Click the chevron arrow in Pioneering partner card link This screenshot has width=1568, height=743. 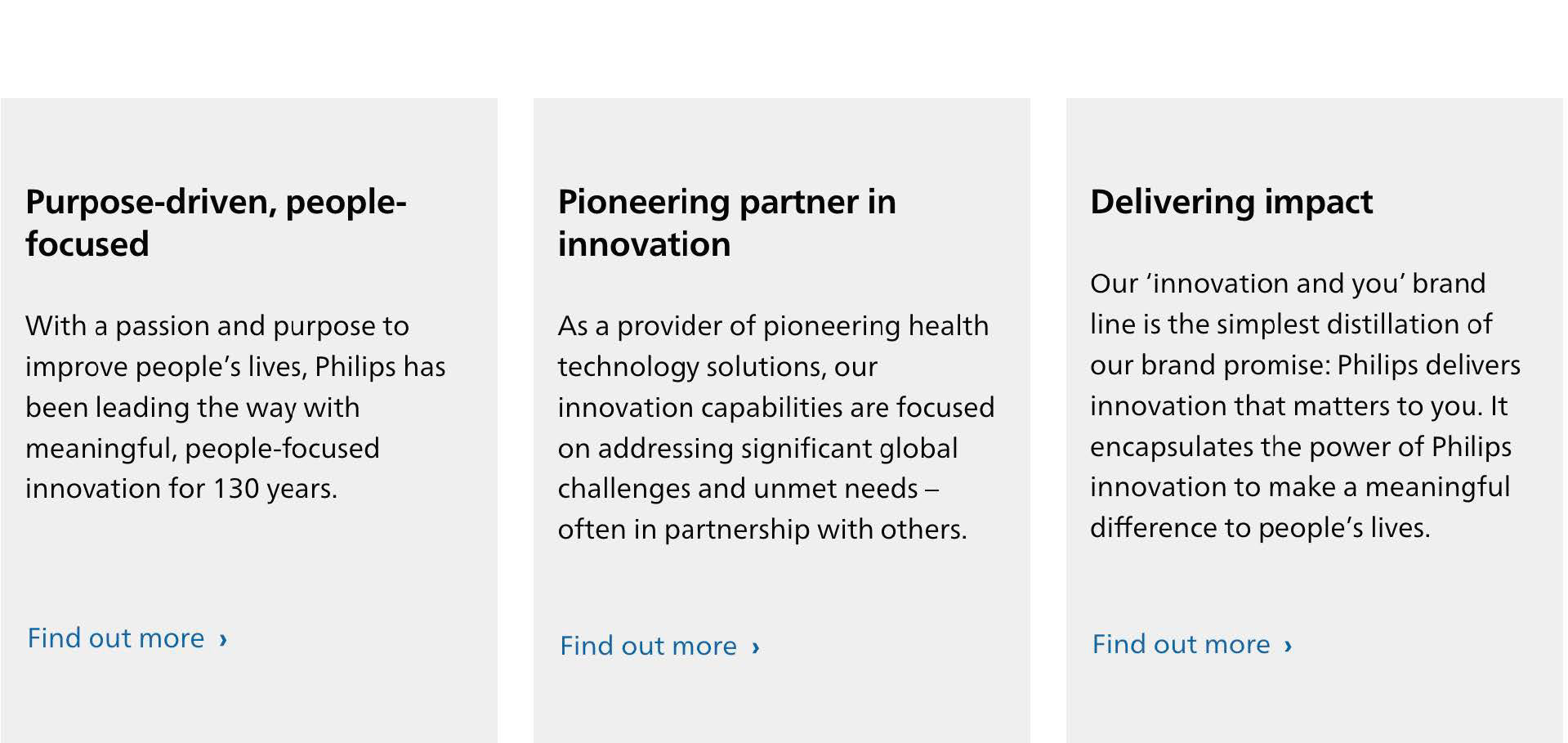[x=756, y=647]
